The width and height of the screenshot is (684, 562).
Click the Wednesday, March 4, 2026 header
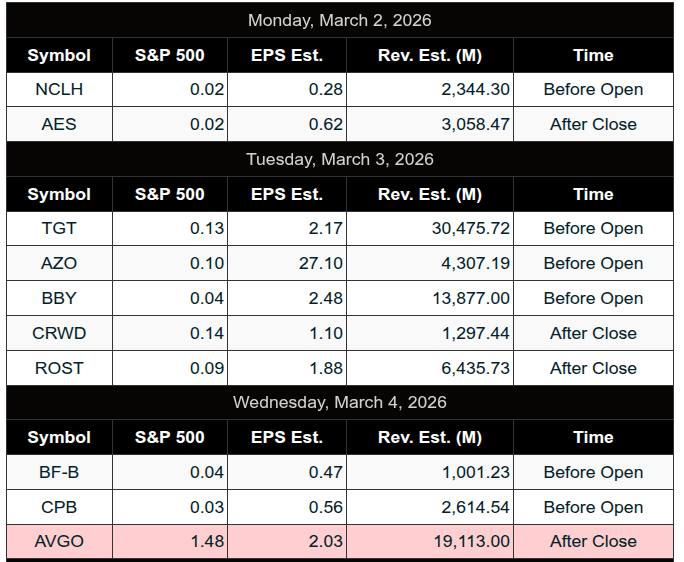click(x=340, y=403)
